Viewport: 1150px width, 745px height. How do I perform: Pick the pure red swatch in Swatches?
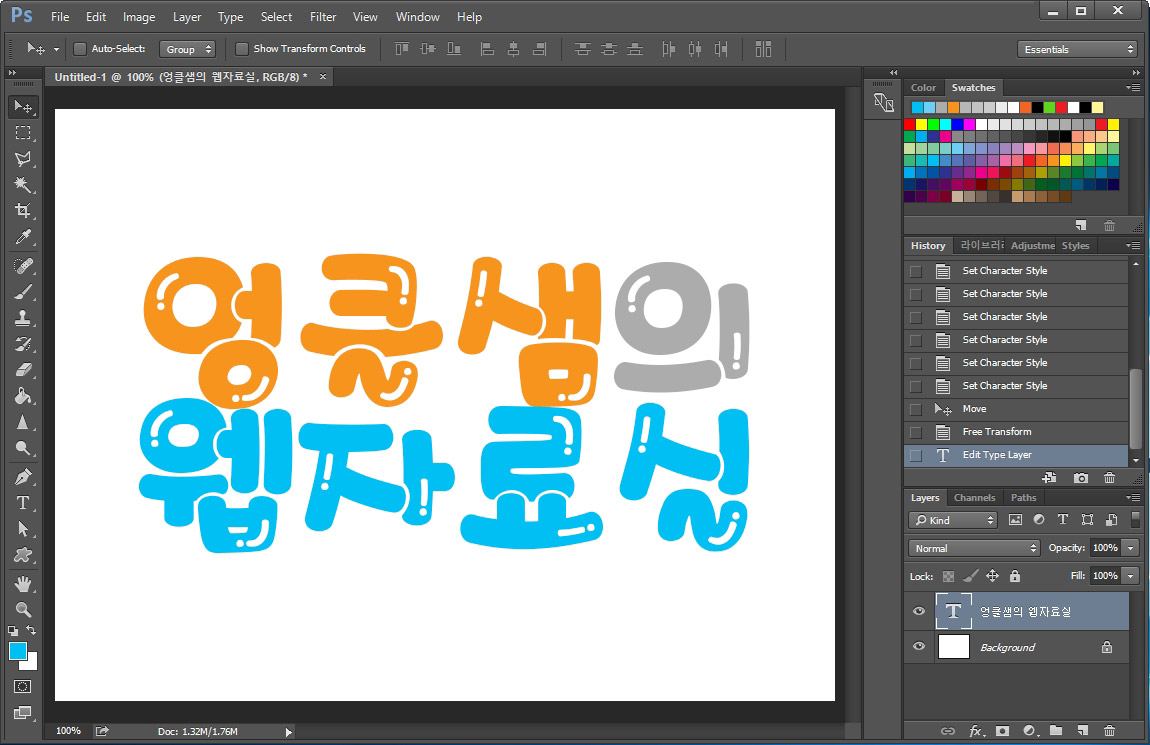click(x=909, y=125)
